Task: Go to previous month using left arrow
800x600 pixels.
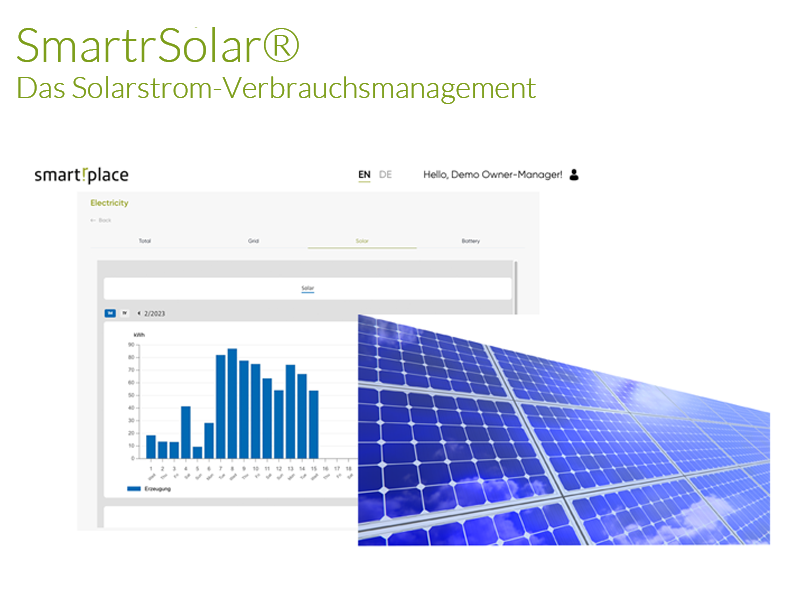Action: (139, 313)
